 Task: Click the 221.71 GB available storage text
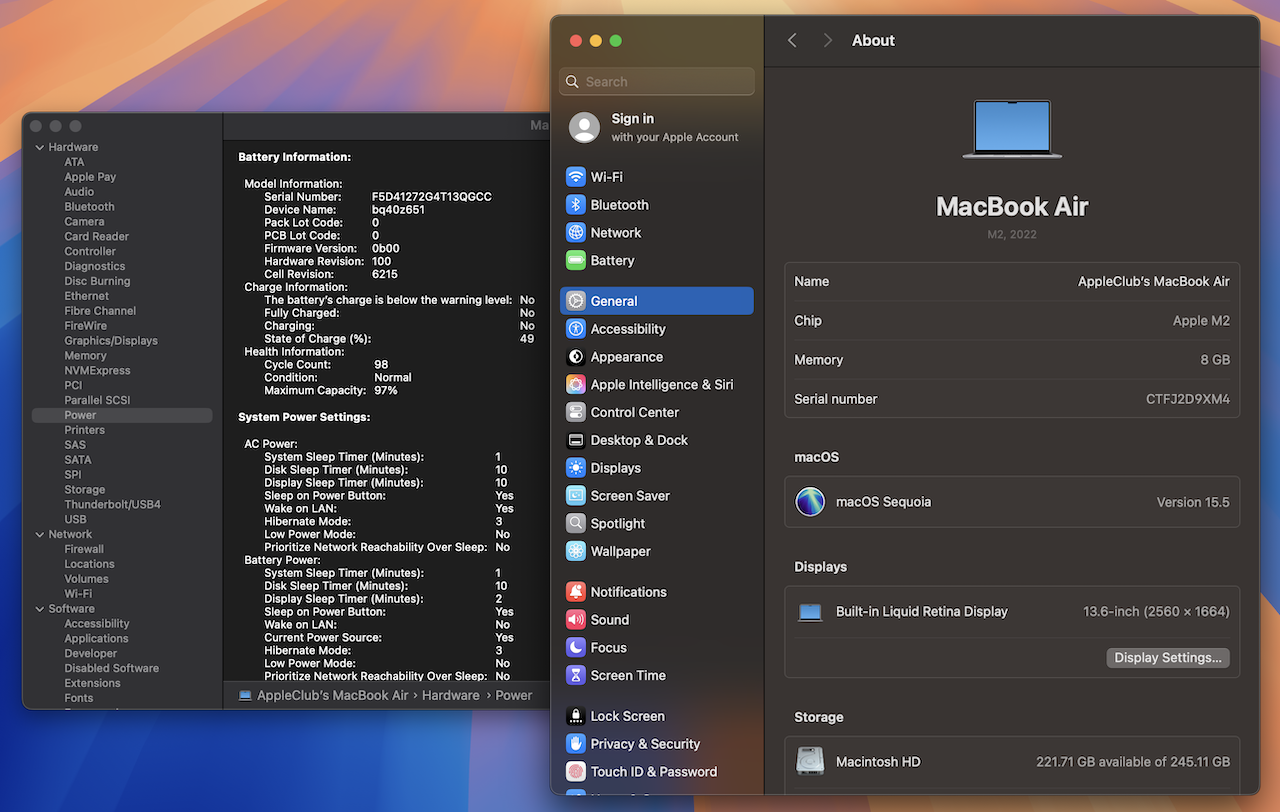coord(1133,762)
